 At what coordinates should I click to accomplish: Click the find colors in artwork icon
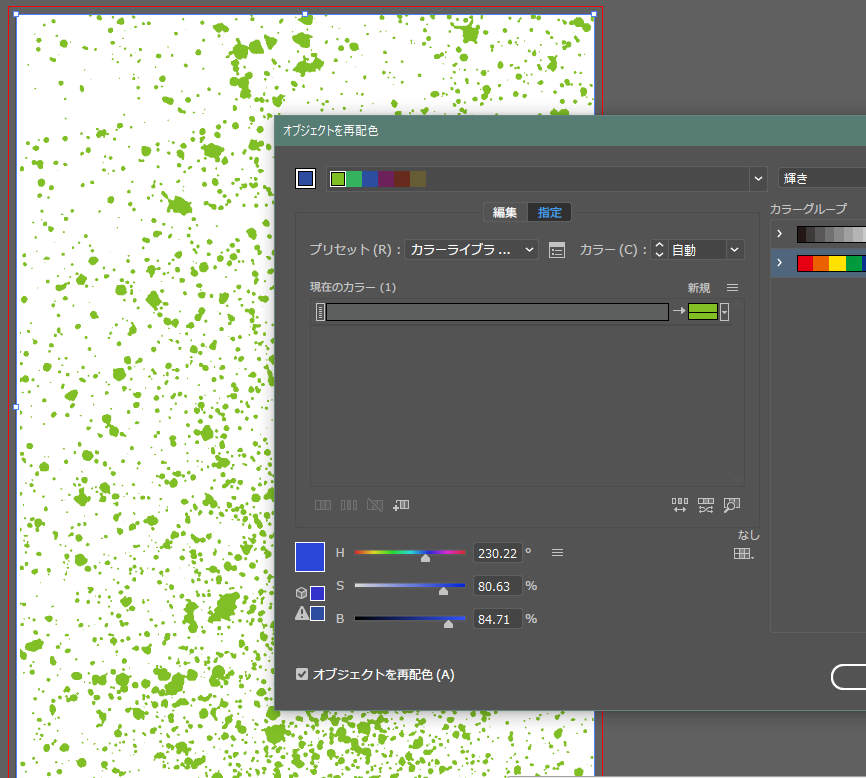(x=732, y=505)
